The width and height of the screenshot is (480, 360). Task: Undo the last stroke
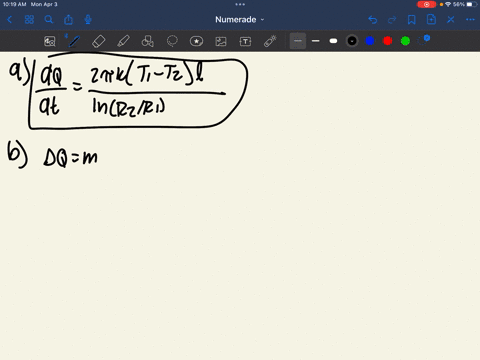click(373, 20)
